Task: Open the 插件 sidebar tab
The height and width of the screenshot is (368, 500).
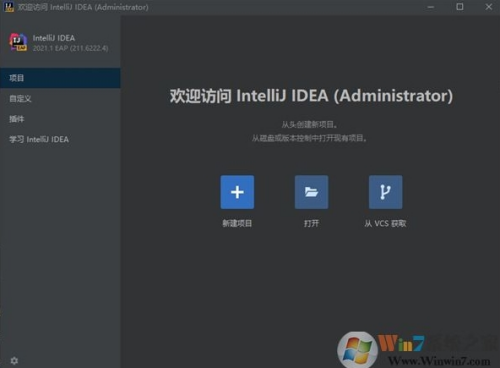Action: point(60,119)
